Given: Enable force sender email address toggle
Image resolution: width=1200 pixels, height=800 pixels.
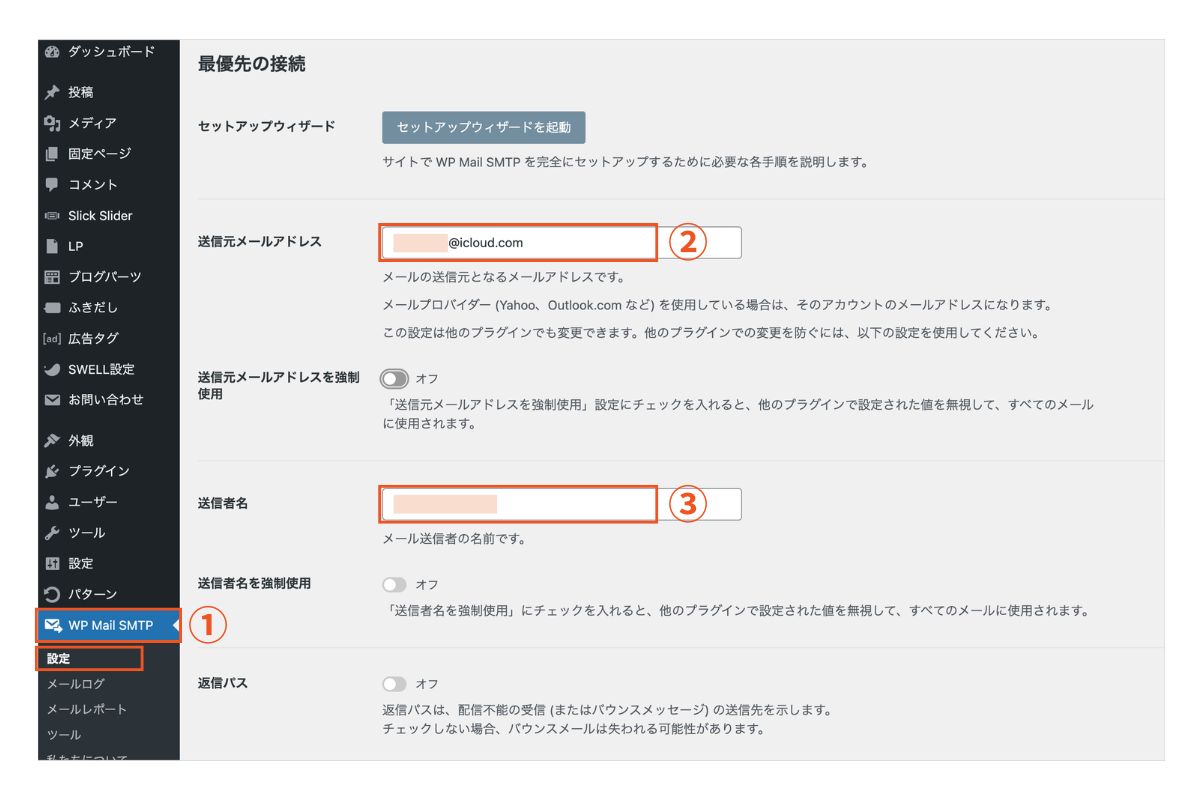Looking at the screenshot, I should click(395, 379).
